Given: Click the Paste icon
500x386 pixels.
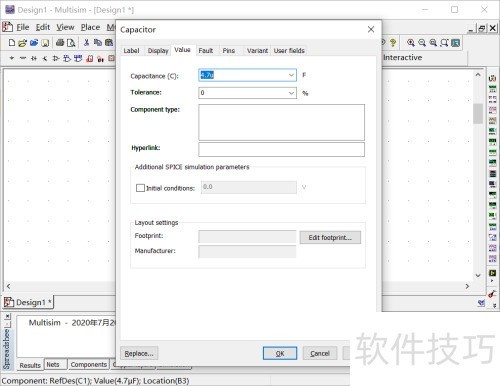Looking at the screenshot, I should coord(109,42).
